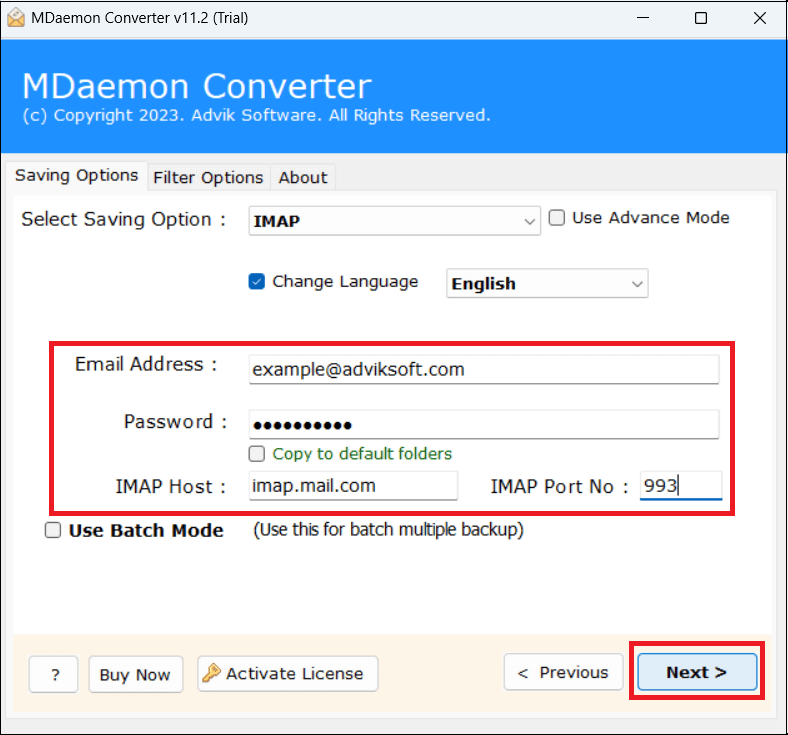Click the Activate License button
The height and width of the screenshot is (735, 788).
[287, 673]
